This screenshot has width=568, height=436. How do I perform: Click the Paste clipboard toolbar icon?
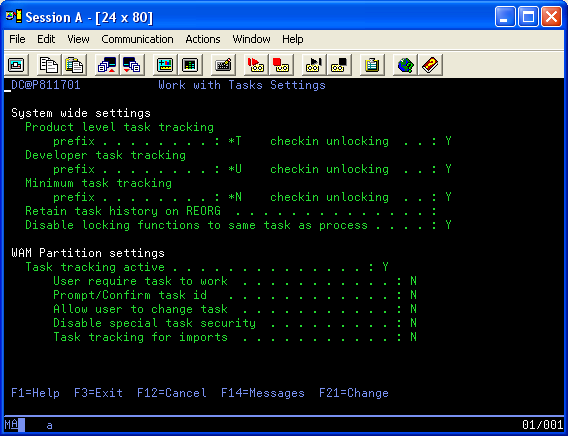pyautogui.click(x=74, y=65)
